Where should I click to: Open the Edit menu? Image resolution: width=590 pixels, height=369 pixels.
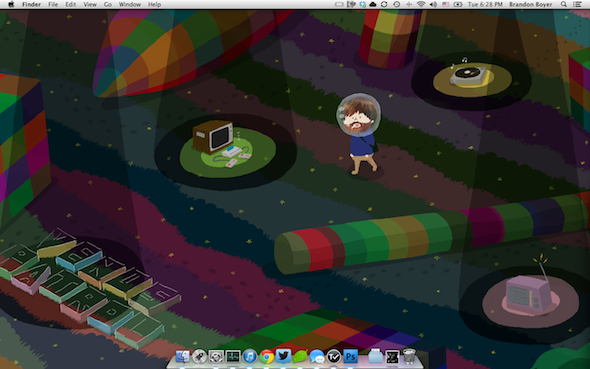71,4
